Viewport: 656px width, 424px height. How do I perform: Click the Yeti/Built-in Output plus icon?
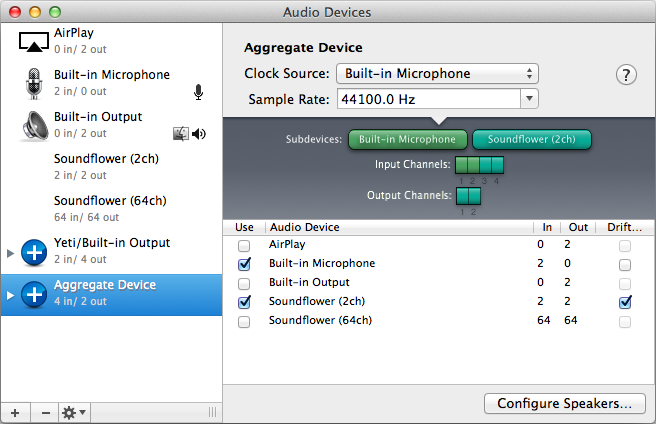point(34,251)
